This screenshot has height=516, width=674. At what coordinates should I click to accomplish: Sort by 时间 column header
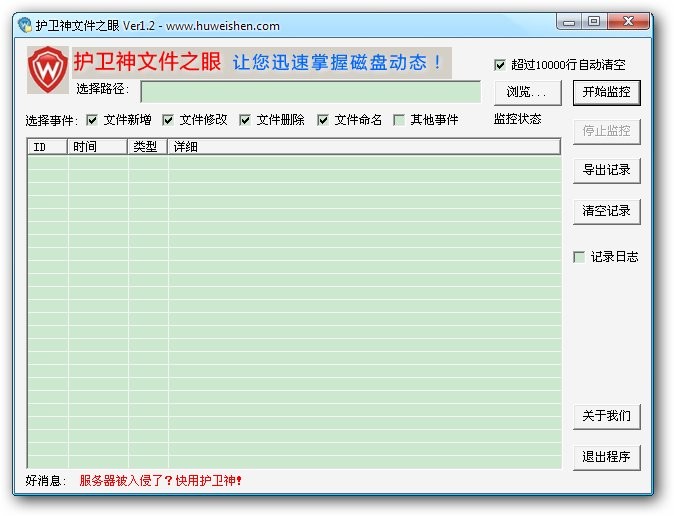point(98,147)
